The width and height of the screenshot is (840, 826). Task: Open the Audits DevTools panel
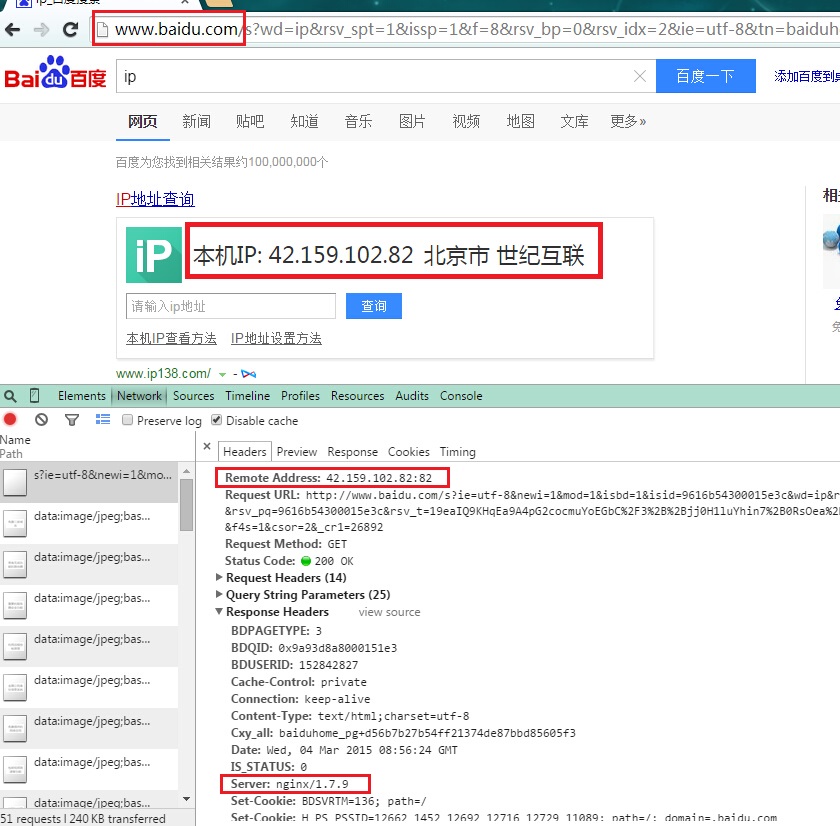point(412,396)
